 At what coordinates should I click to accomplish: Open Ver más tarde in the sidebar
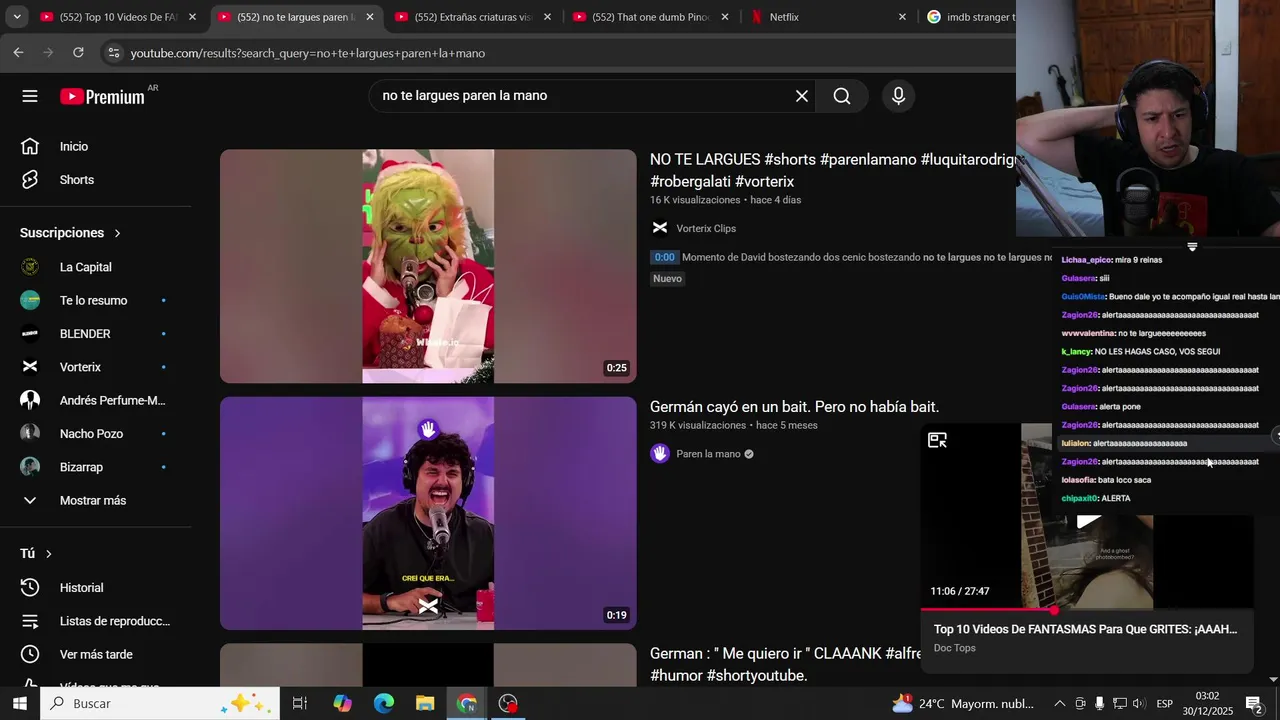click(96, 654)
